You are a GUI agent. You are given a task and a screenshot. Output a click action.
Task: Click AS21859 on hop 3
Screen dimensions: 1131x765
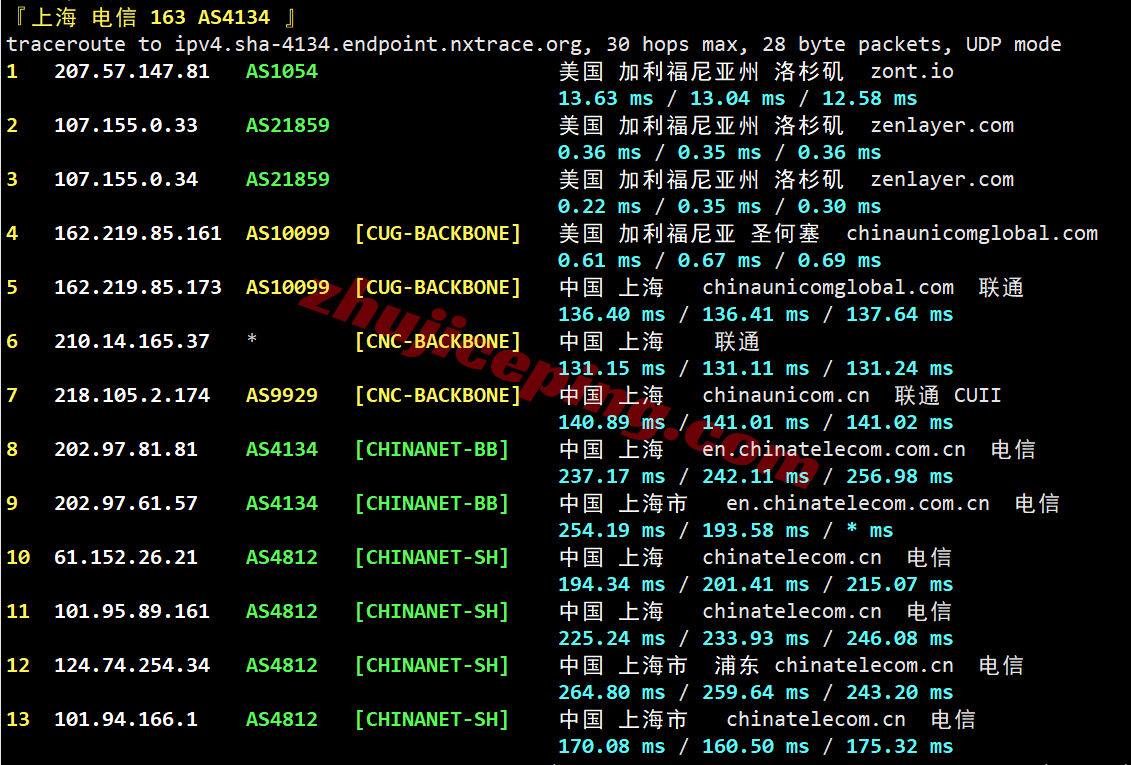tap(288, 180)
